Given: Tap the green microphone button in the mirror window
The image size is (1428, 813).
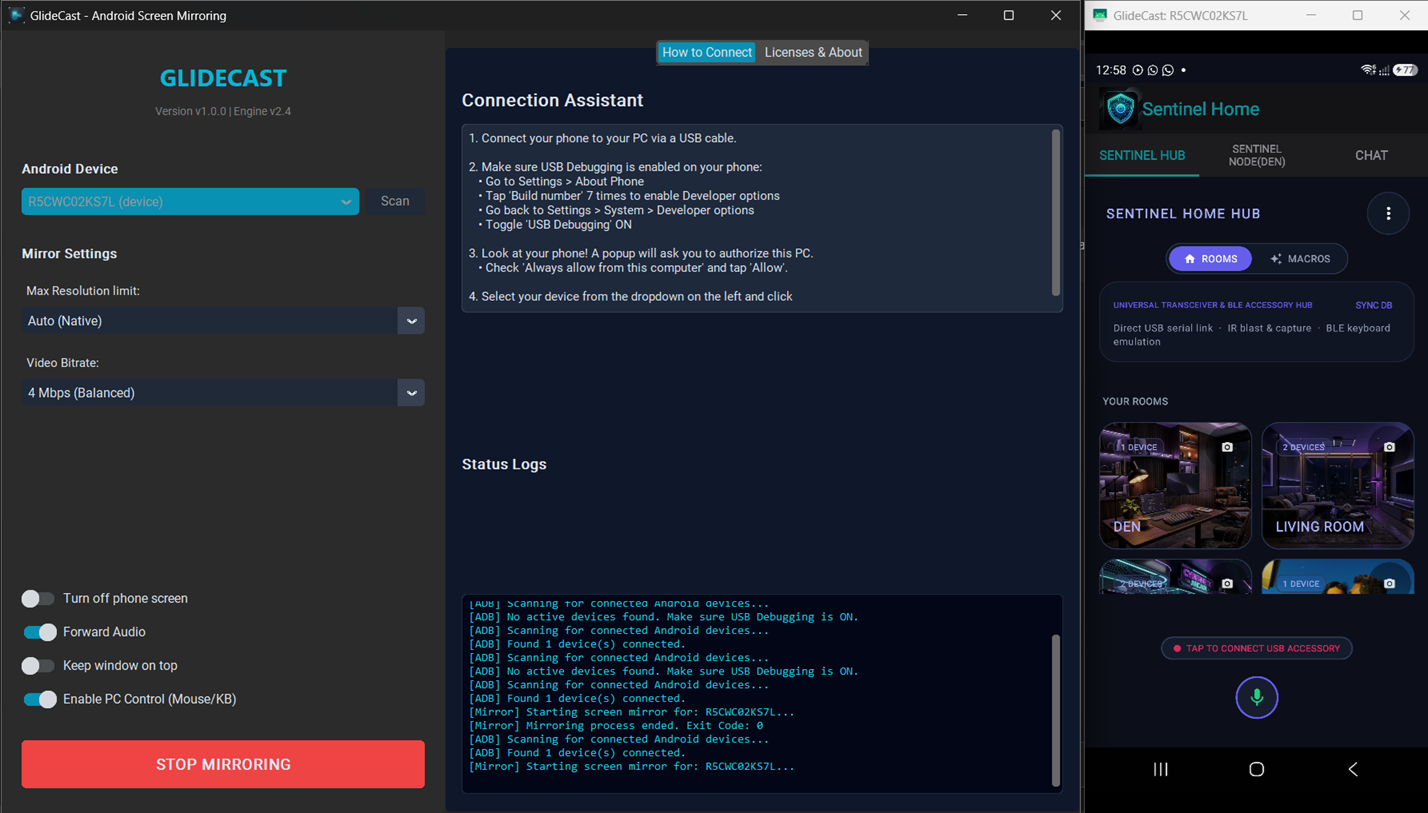Looking at the screenshot, I should [x=1257, y=697].
